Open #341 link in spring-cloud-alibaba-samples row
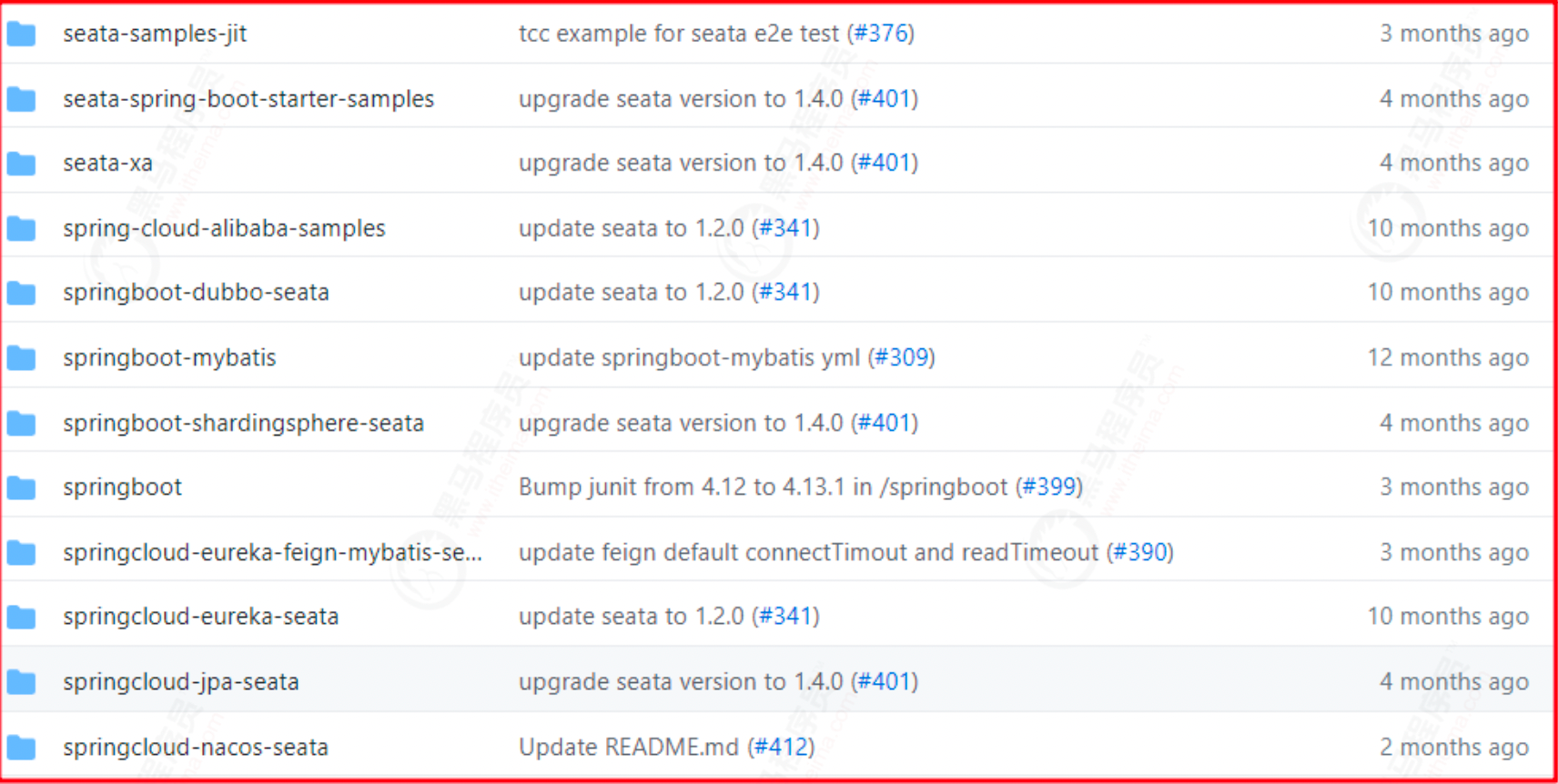This screenshot has height=784, width=1558. point(785,228)
